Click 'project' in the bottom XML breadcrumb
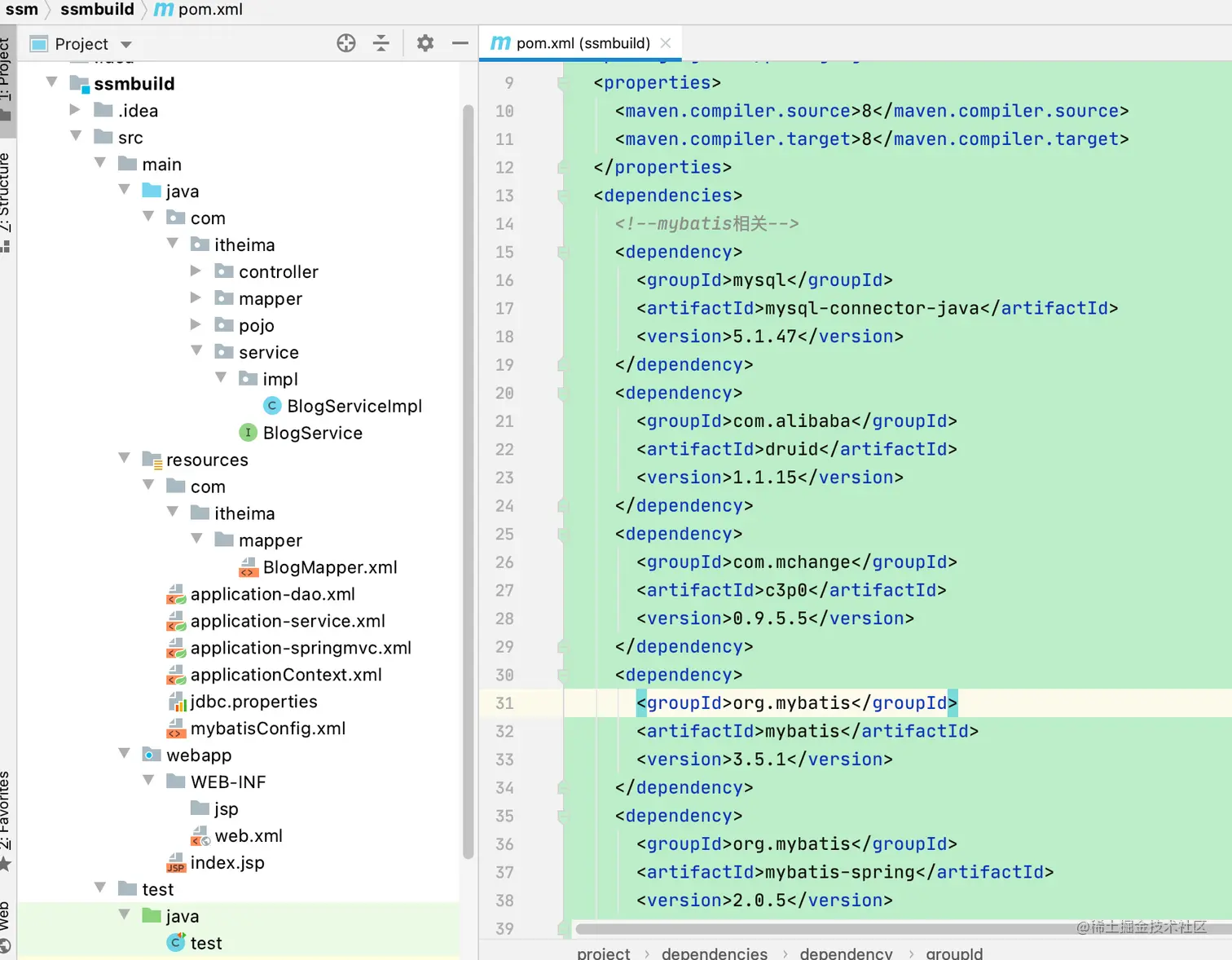Screen dimensions: 1232x960 pos(604,953)
